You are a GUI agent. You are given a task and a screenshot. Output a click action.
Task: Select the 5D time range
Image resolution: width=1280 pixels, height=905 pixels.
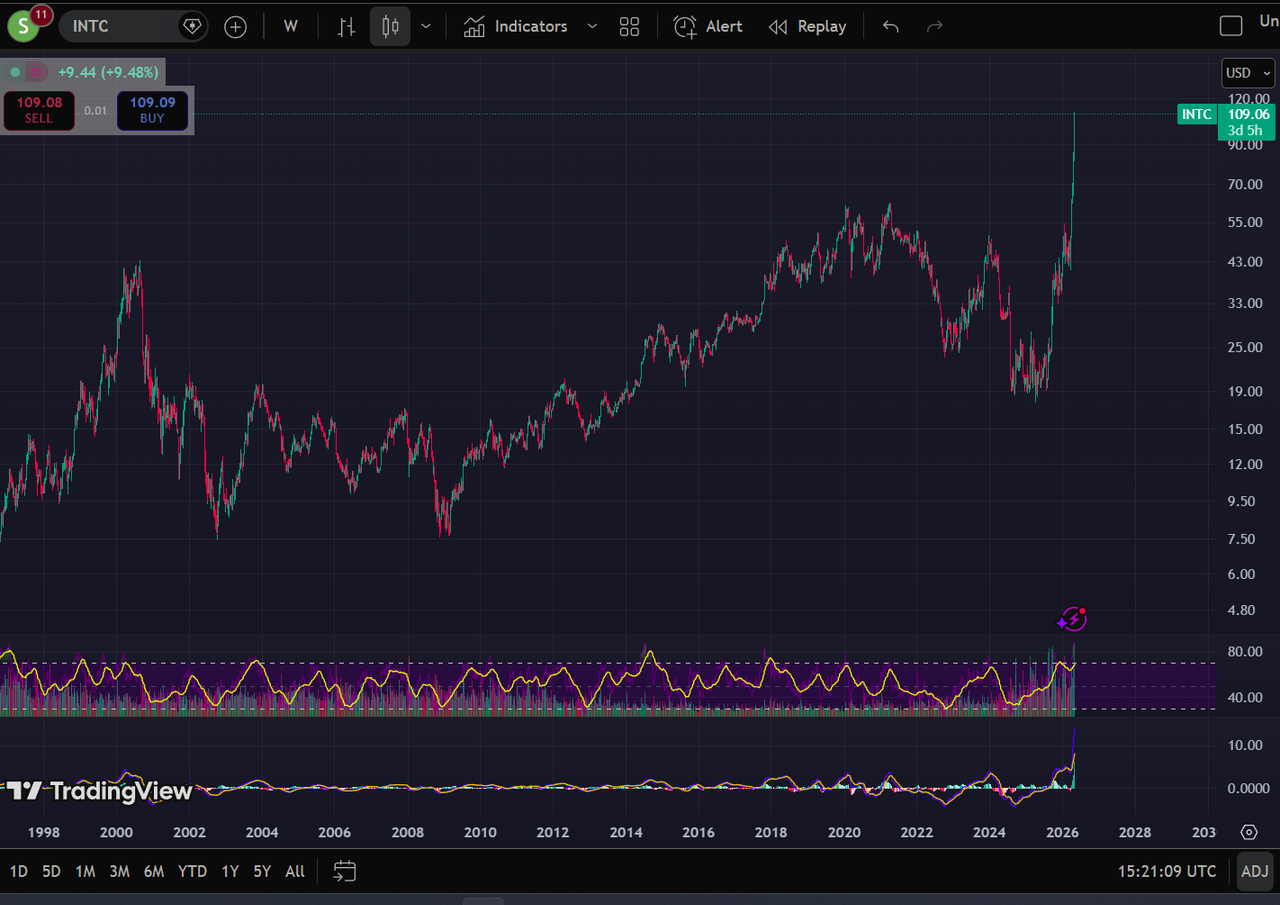(x=51, y=871)
